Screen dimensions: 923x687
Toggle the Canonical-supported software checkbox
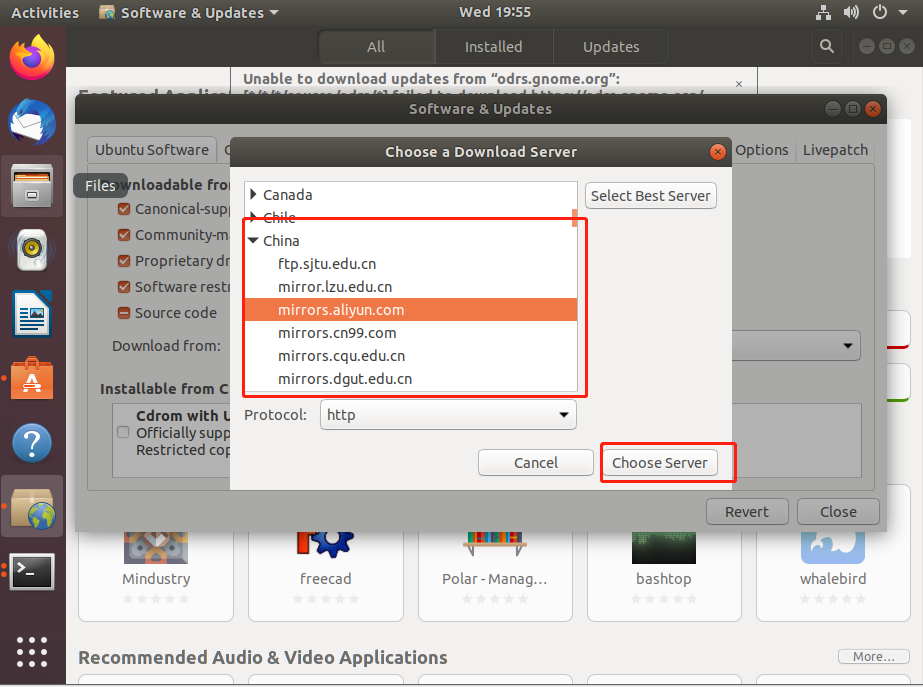click(x=124, y=209)
